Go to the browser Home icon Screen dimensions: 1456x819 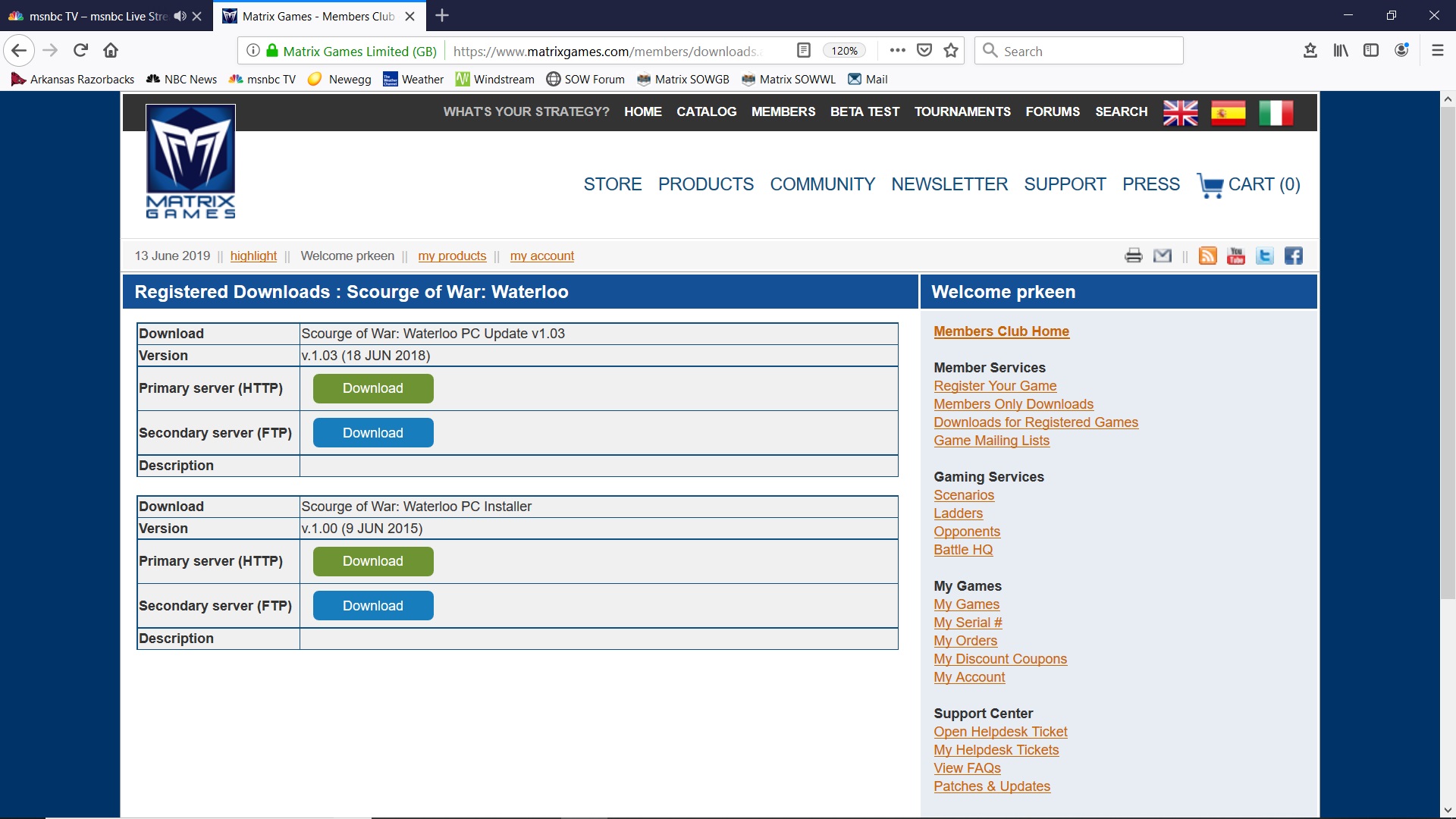[x=111, y=51]
